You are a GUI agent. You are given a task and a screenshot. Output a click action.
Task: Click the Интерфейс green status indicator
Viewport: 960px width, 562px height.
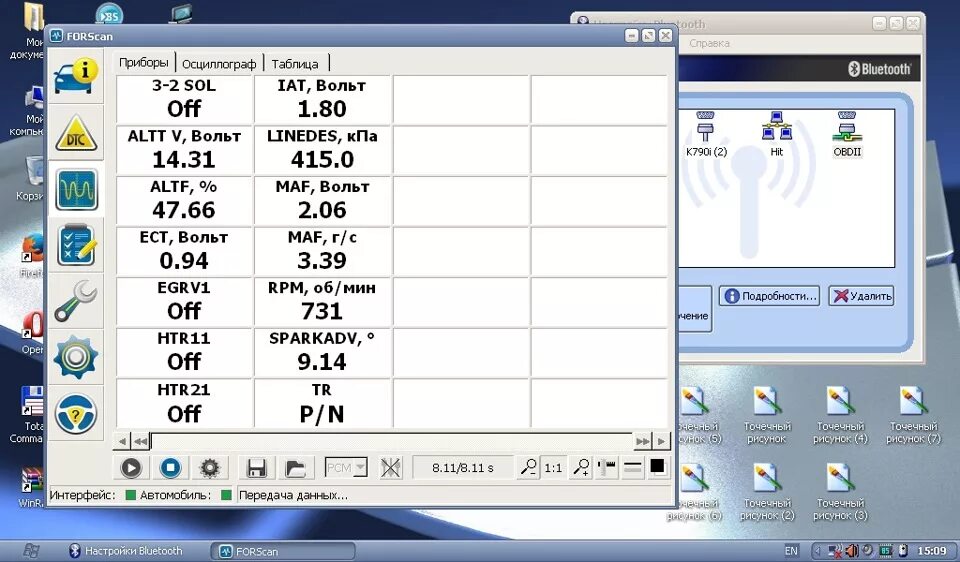coord(130,495)
